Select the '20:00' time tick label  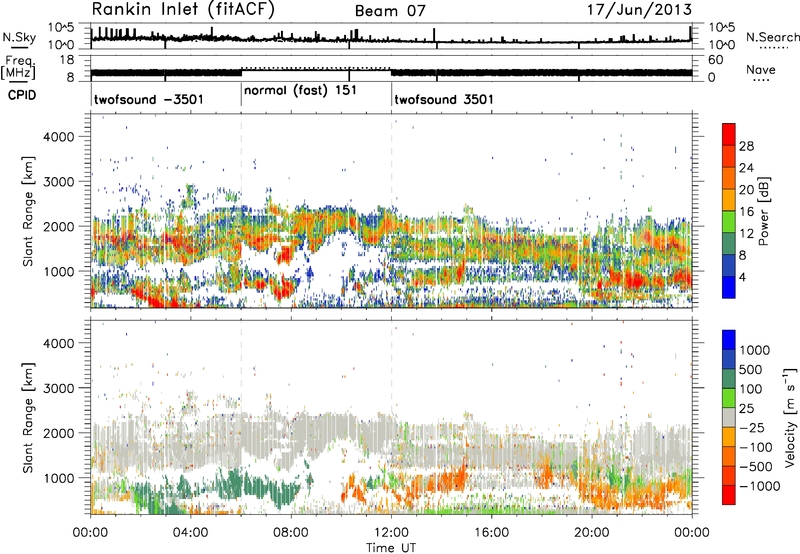(x=592, y=533)
